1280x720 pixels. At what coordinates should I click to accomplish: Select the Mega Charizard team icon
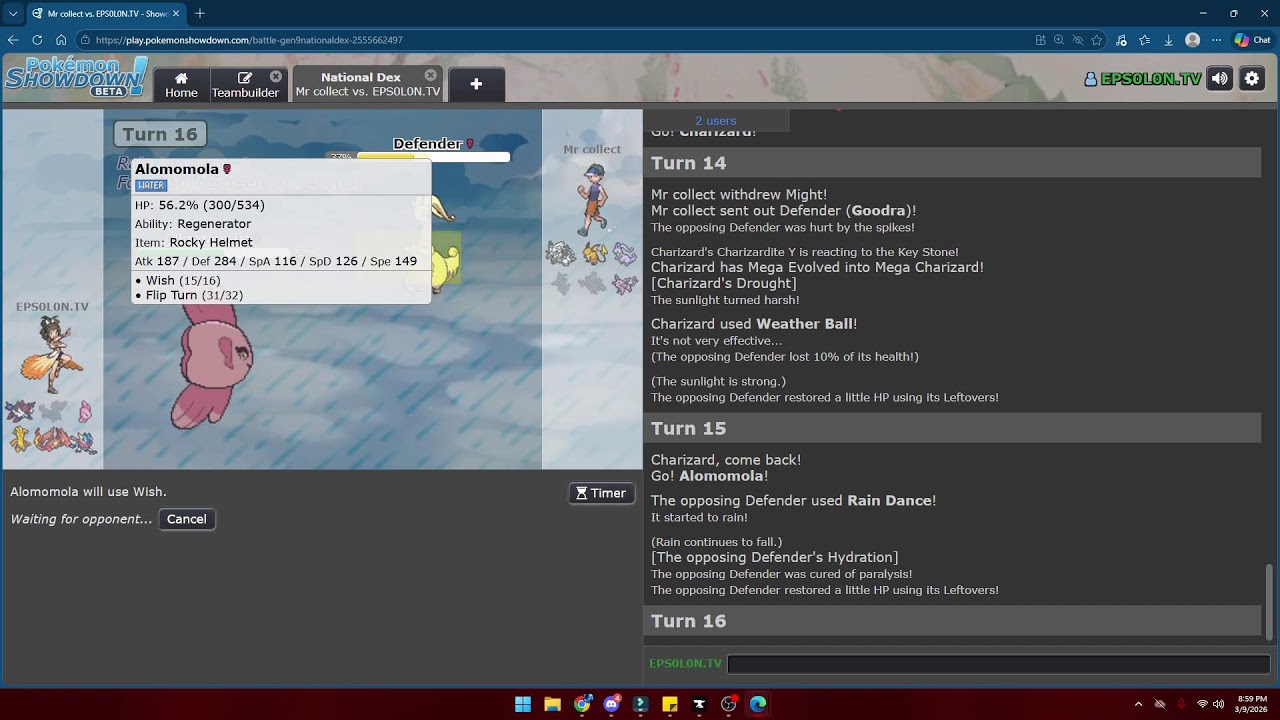51,439
